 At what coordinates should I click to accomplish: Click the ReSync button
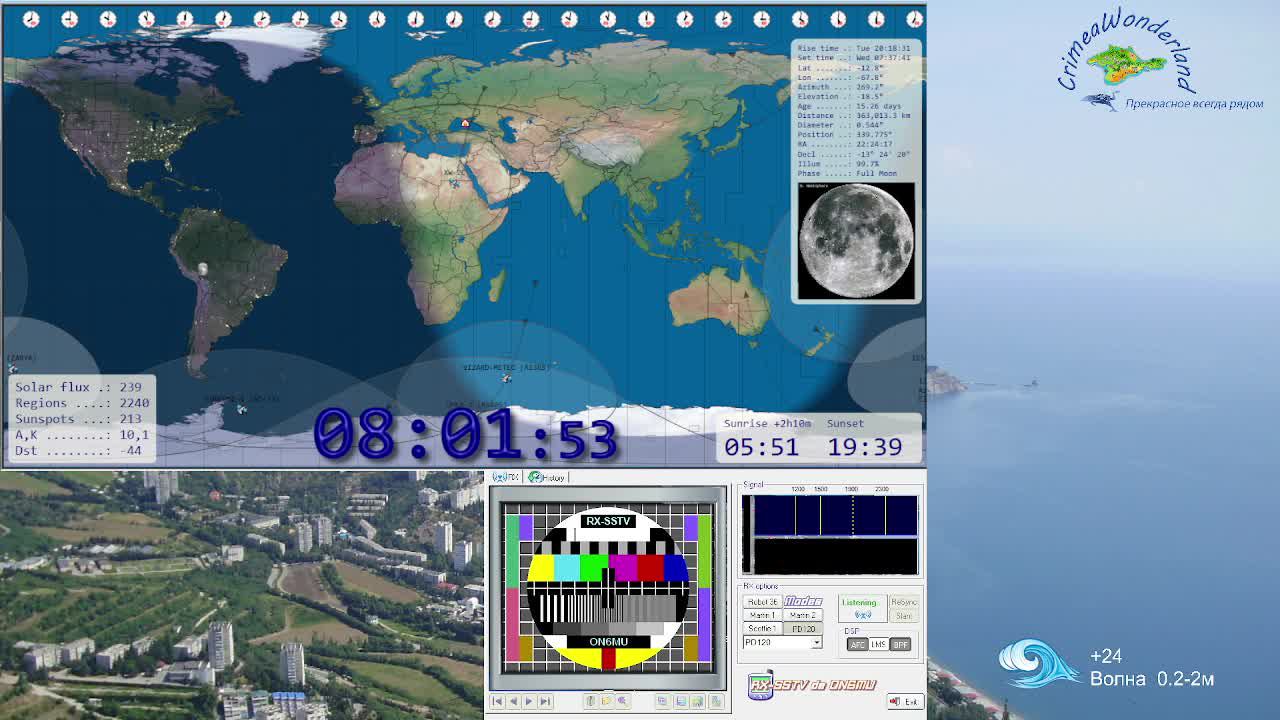[x=904, y=602]
